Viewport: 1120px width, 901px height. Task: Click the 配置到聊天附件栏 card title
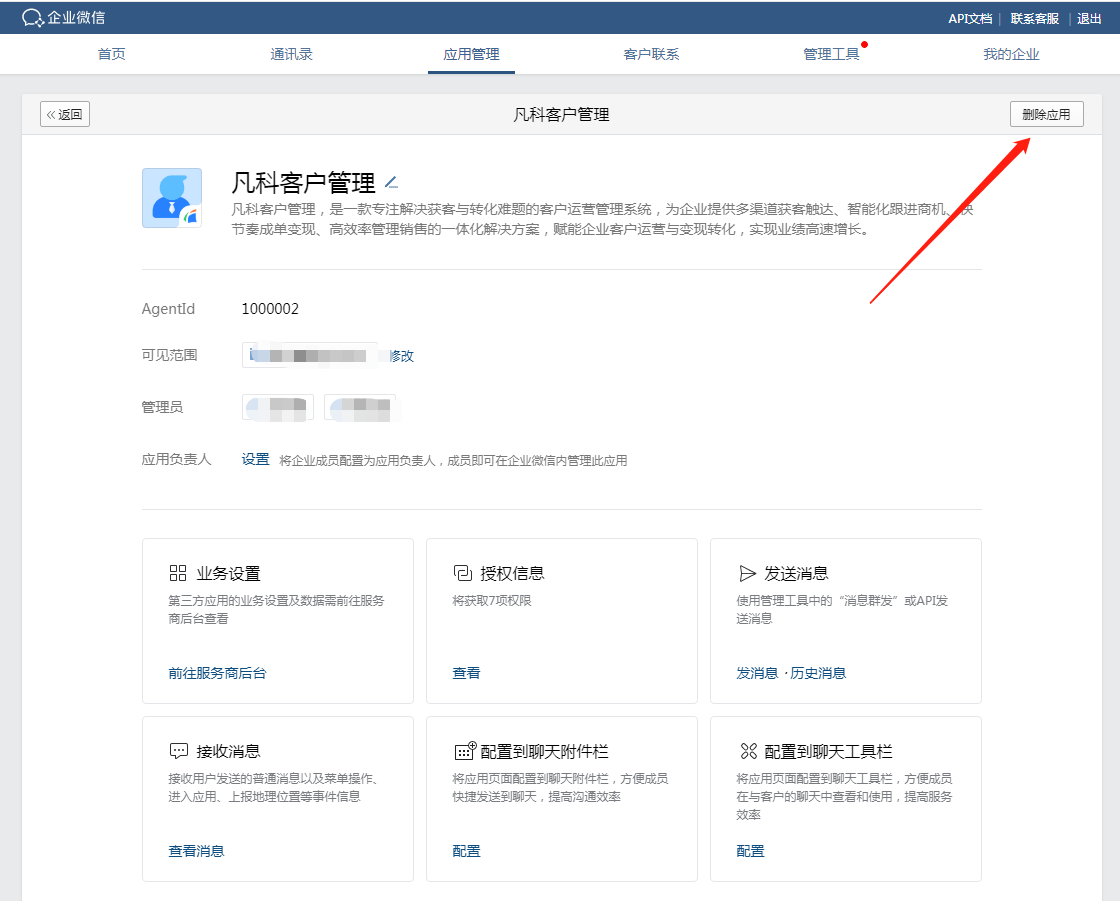[544, 751]
